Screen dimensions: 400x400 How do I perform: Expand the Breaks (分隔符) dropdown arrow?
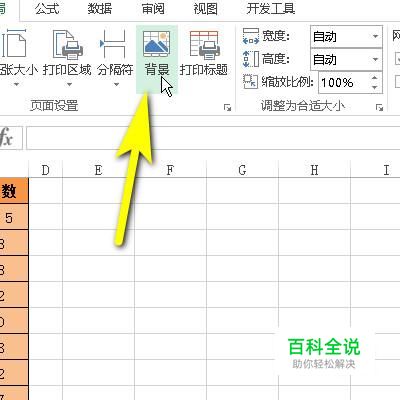coord(116,85)
